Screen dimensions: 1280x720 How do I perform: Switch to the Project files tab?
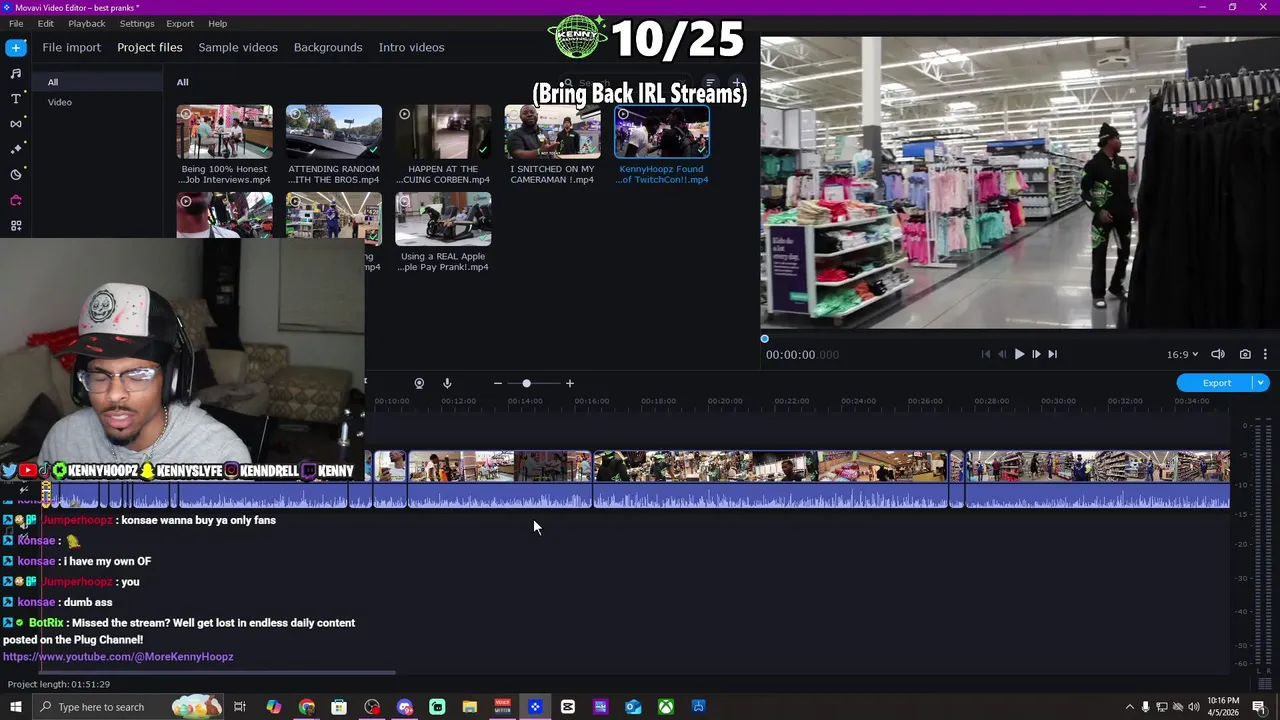click(x=150, y=47)
